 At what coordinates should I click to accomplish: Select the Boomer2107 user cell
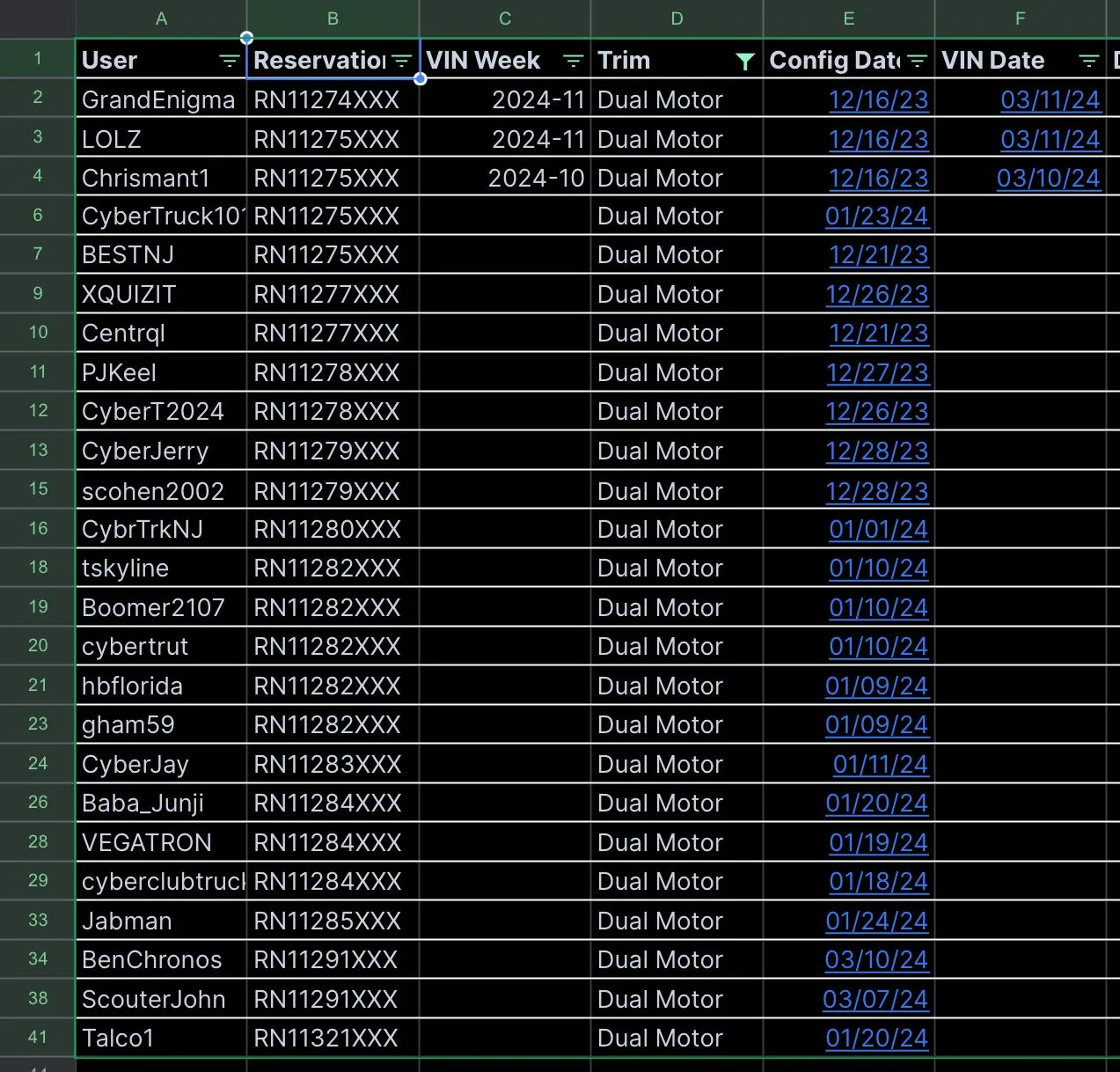point(161,607)
